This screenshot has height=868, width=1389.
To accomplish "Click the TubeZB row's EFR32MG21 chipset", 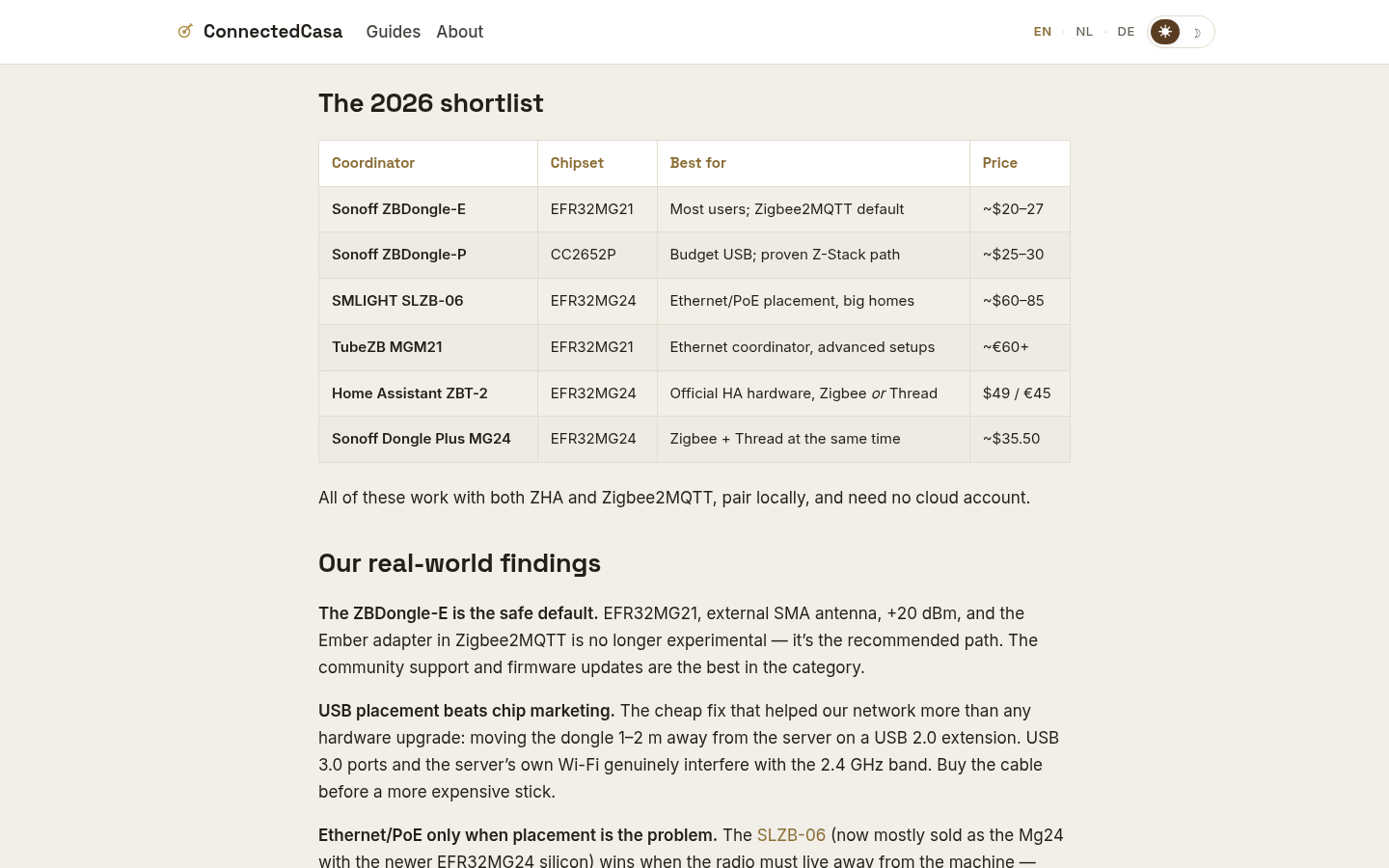I will pyautogui.click(x=597, y=347).
